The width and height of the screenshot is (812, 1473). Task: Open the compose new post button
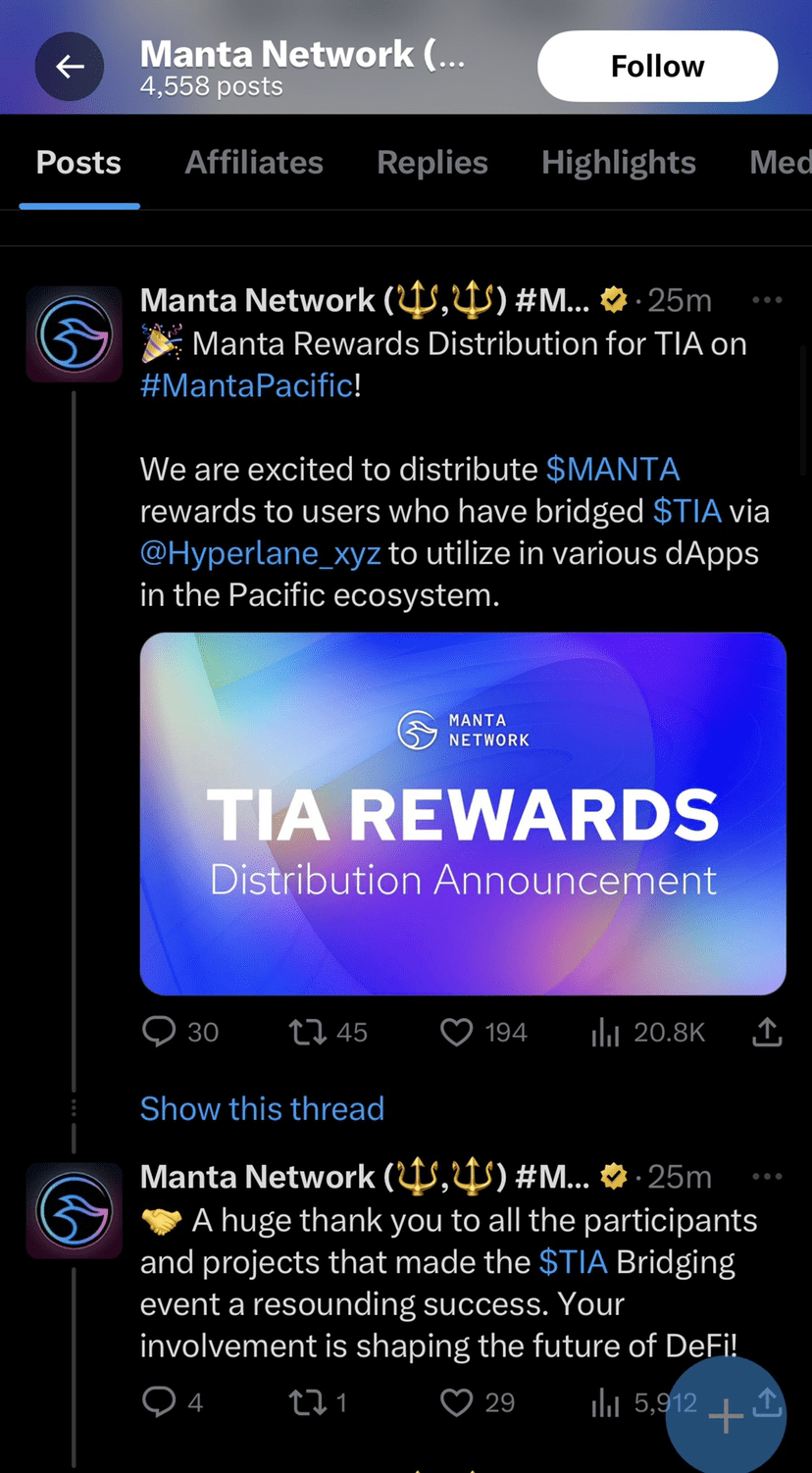tap(726, 1416)
